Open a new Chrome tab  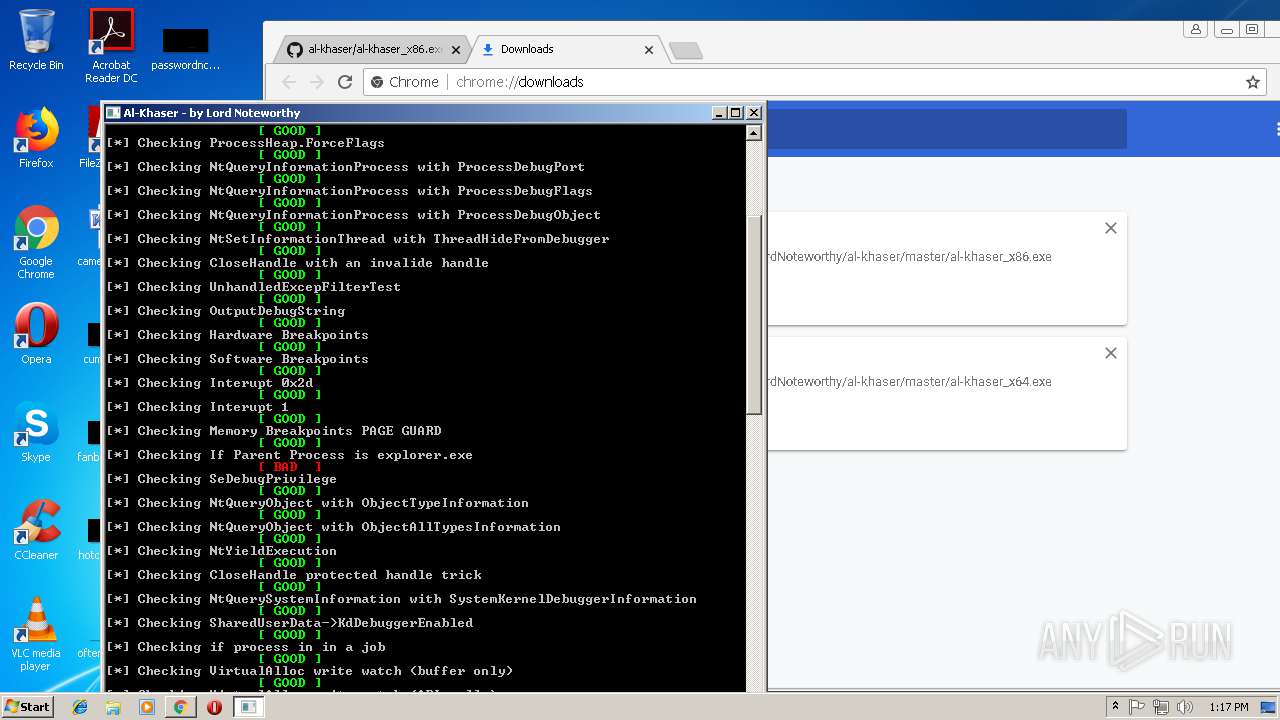click(685, 50)
